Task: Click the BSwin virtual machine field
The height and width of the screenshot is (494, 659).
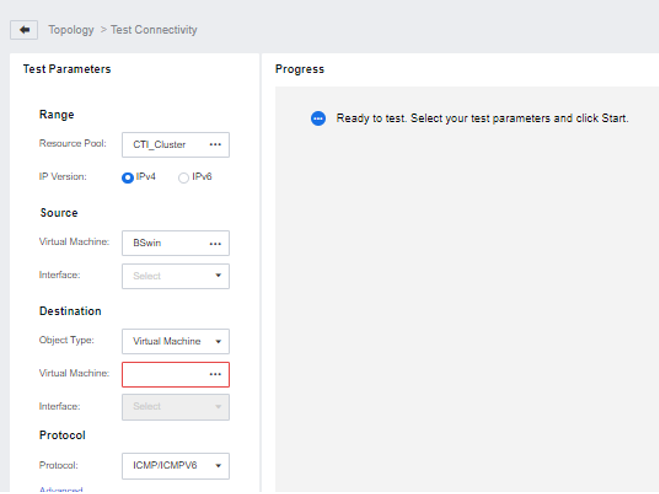Action: tap(176, 243)
